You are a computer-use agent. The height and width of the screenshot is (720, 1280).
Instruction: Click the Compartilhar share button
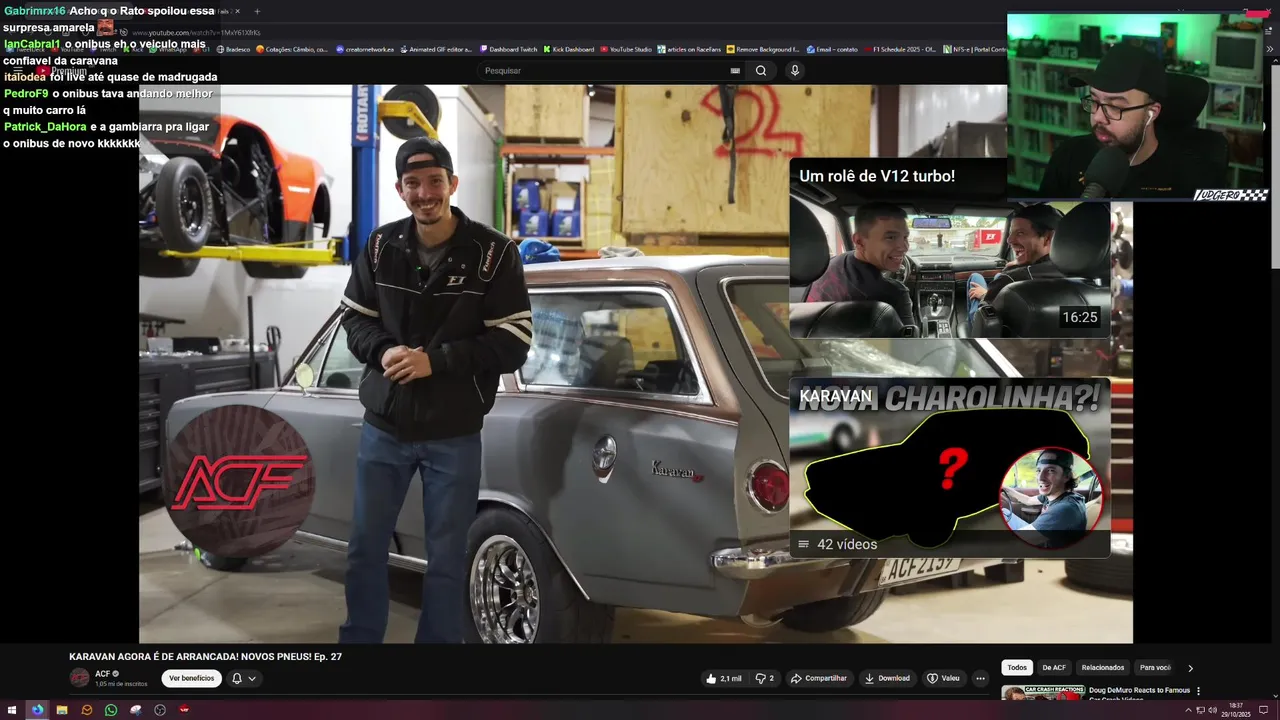(x=819, y=678)
